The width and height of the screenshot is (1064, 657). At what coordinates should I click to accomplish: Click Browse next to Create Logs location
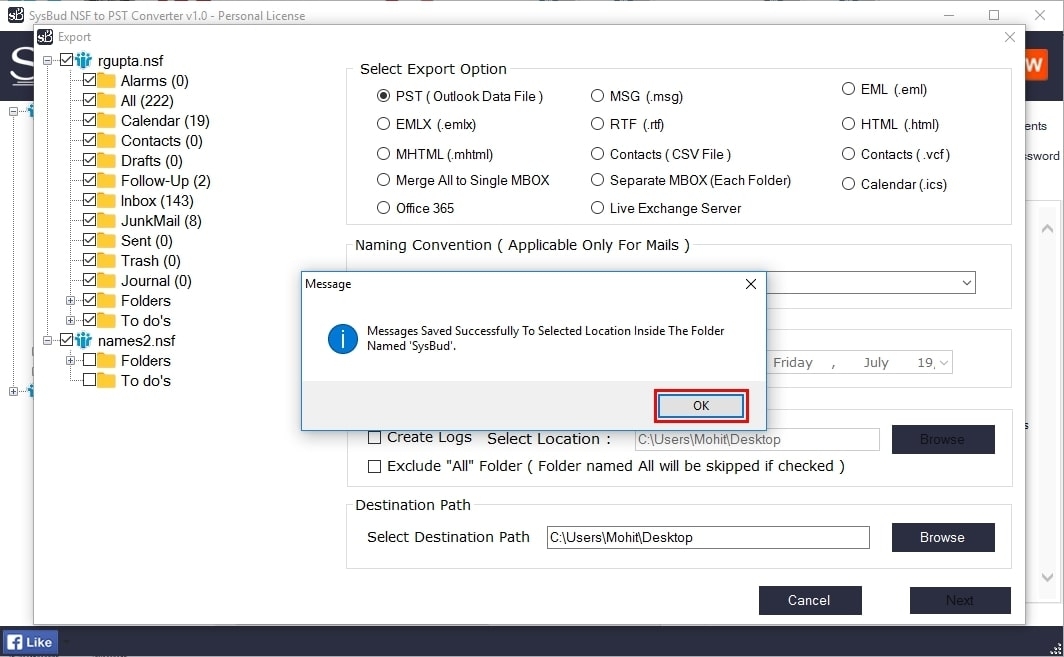943,439
